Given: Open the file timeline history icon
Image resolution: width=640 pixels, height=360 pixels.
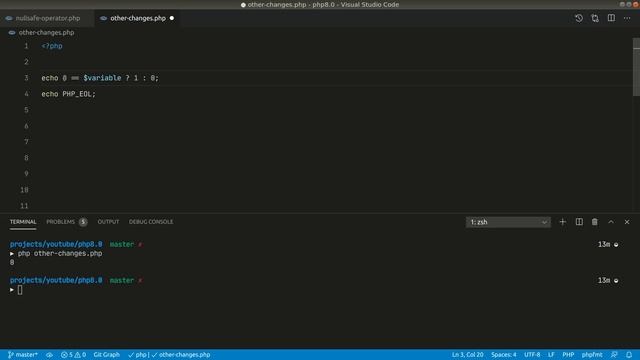Looking at the screenshot, I should click(579, 18).
